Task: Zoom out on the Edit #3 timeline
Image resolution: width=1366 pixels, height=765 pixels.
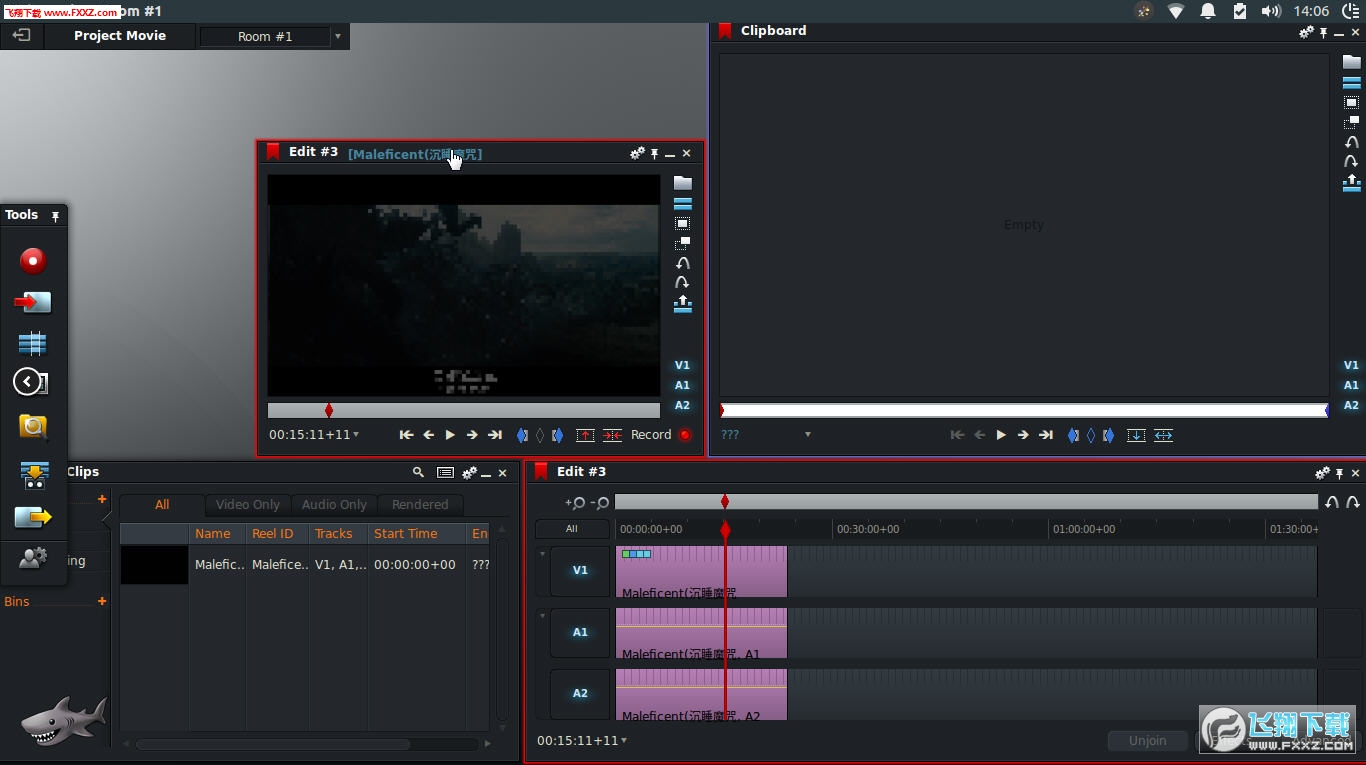Action: (x=600, y=502)
